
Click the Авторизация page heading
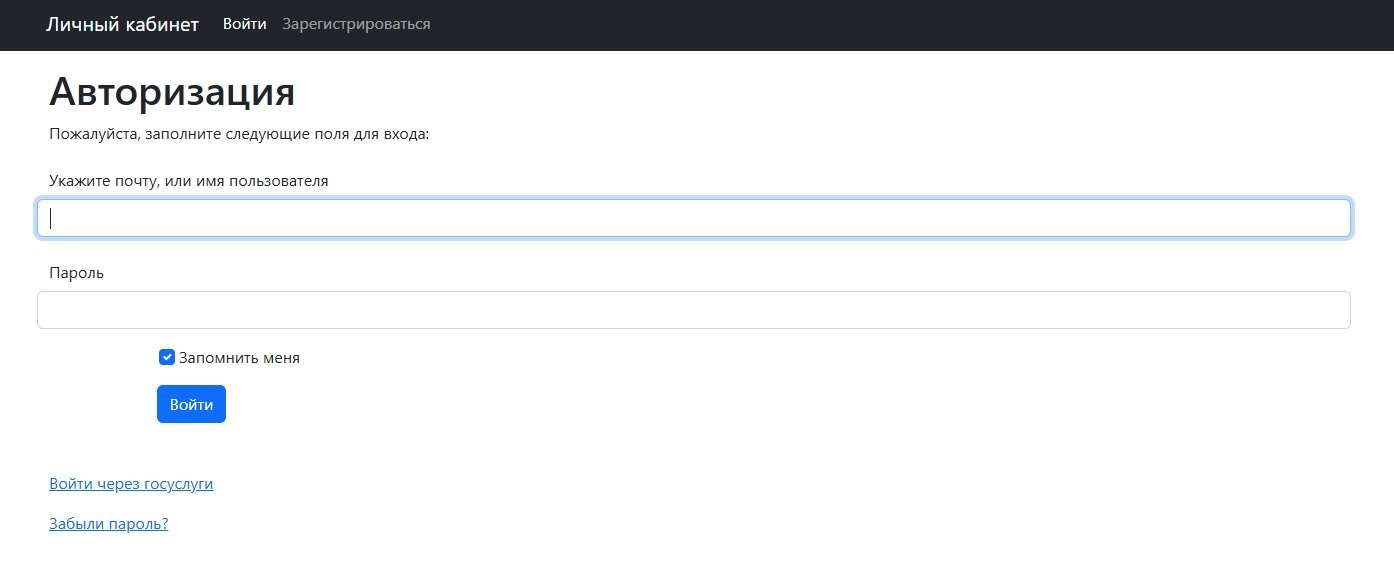point(171,92)
